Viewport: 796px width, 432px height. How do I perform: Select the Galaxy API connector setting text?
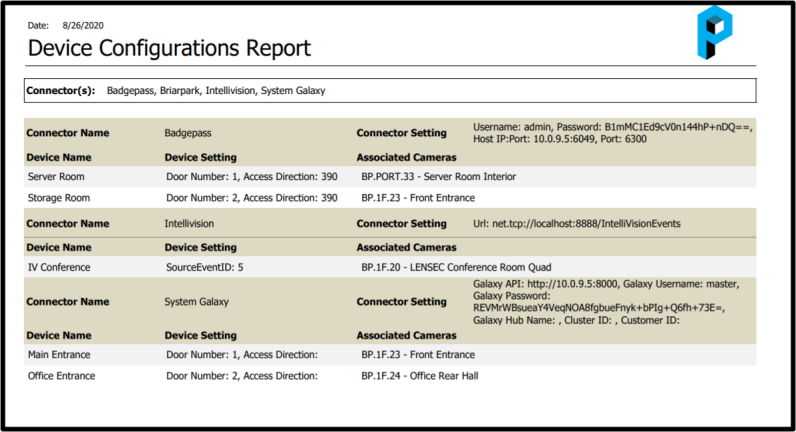[x=606, y=302]
